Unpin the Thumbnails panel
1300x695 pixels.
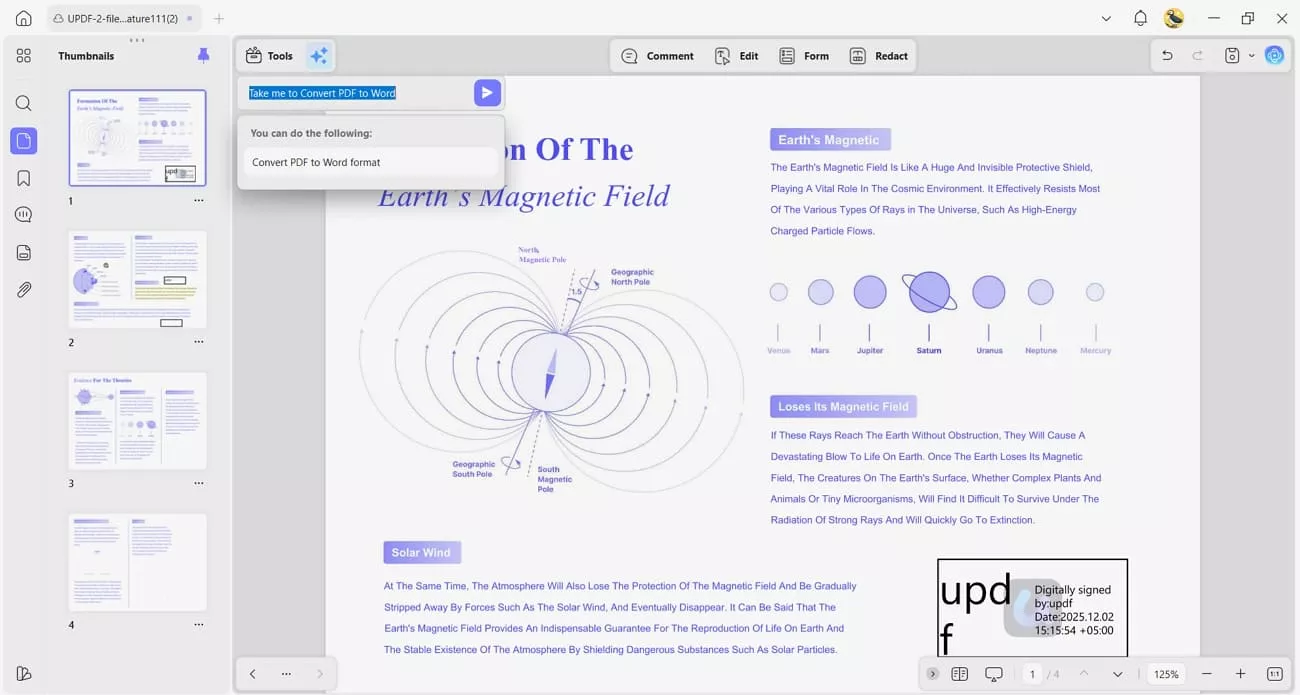click(203, 55)
